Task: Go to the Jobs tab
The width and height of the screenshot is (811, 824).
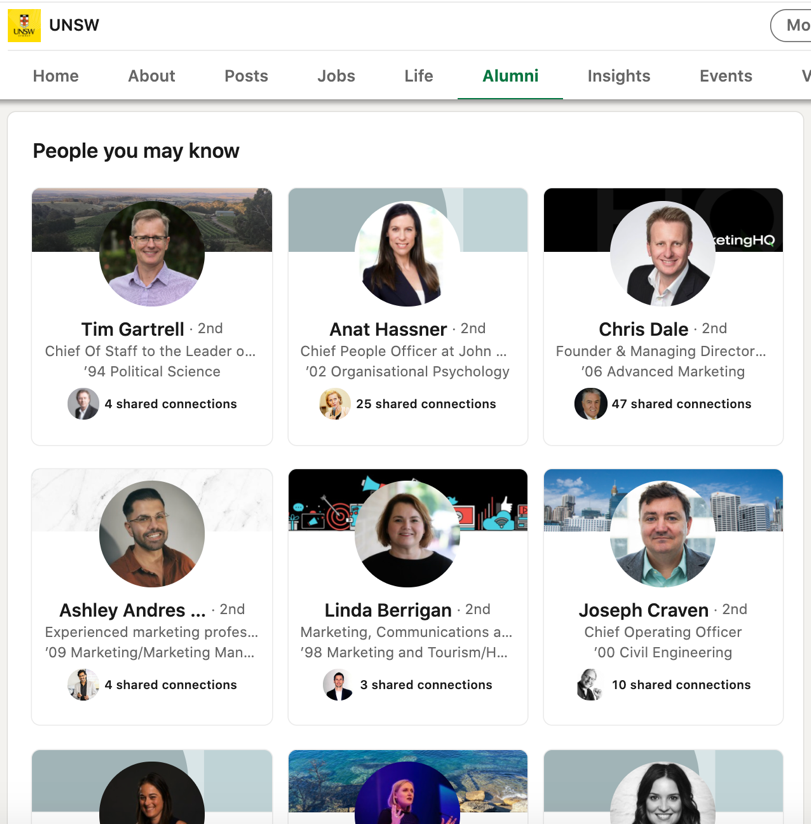Action: click(x=336, y=76)
